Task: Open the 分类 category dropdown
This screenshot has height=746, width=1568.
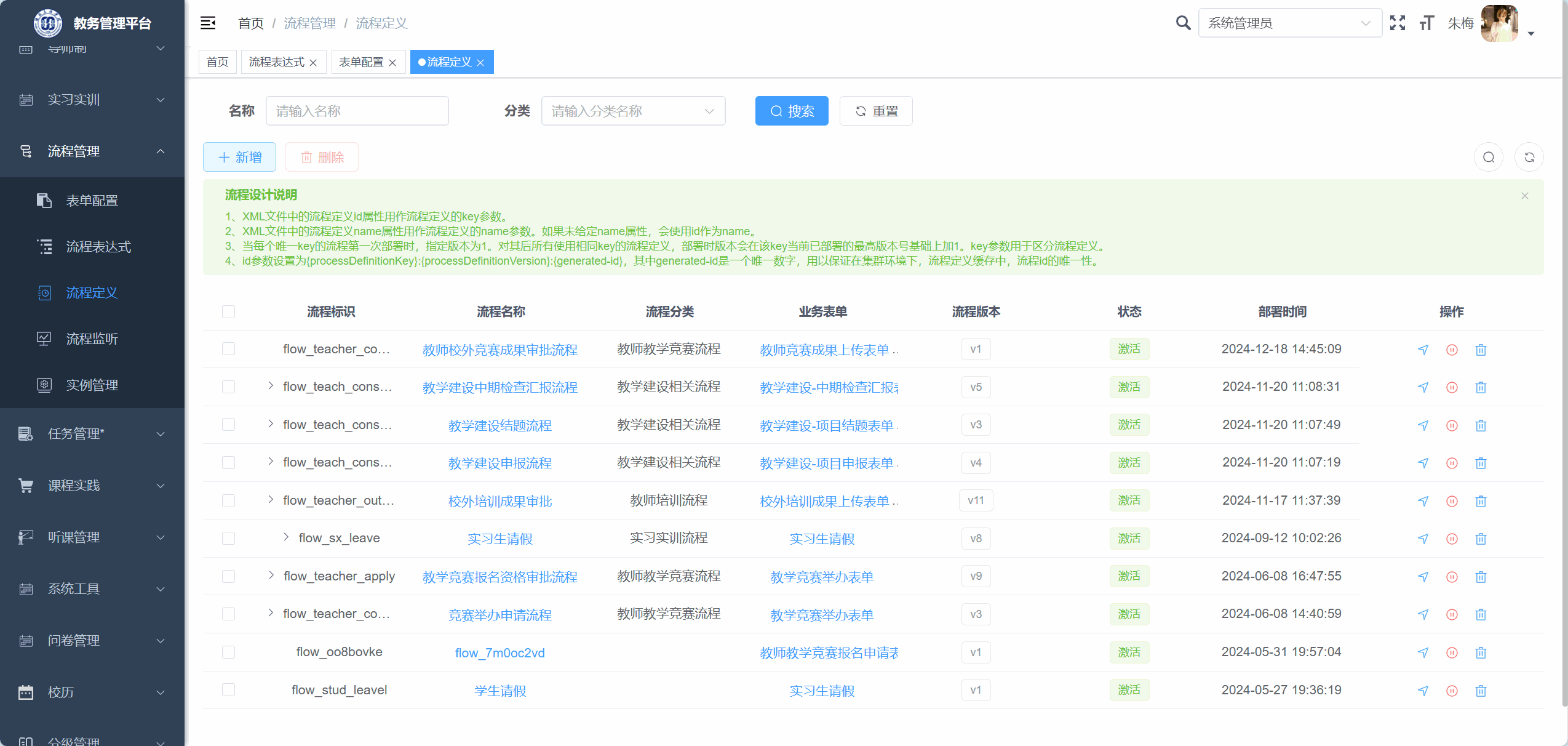Action: click(x=632, y=111)
